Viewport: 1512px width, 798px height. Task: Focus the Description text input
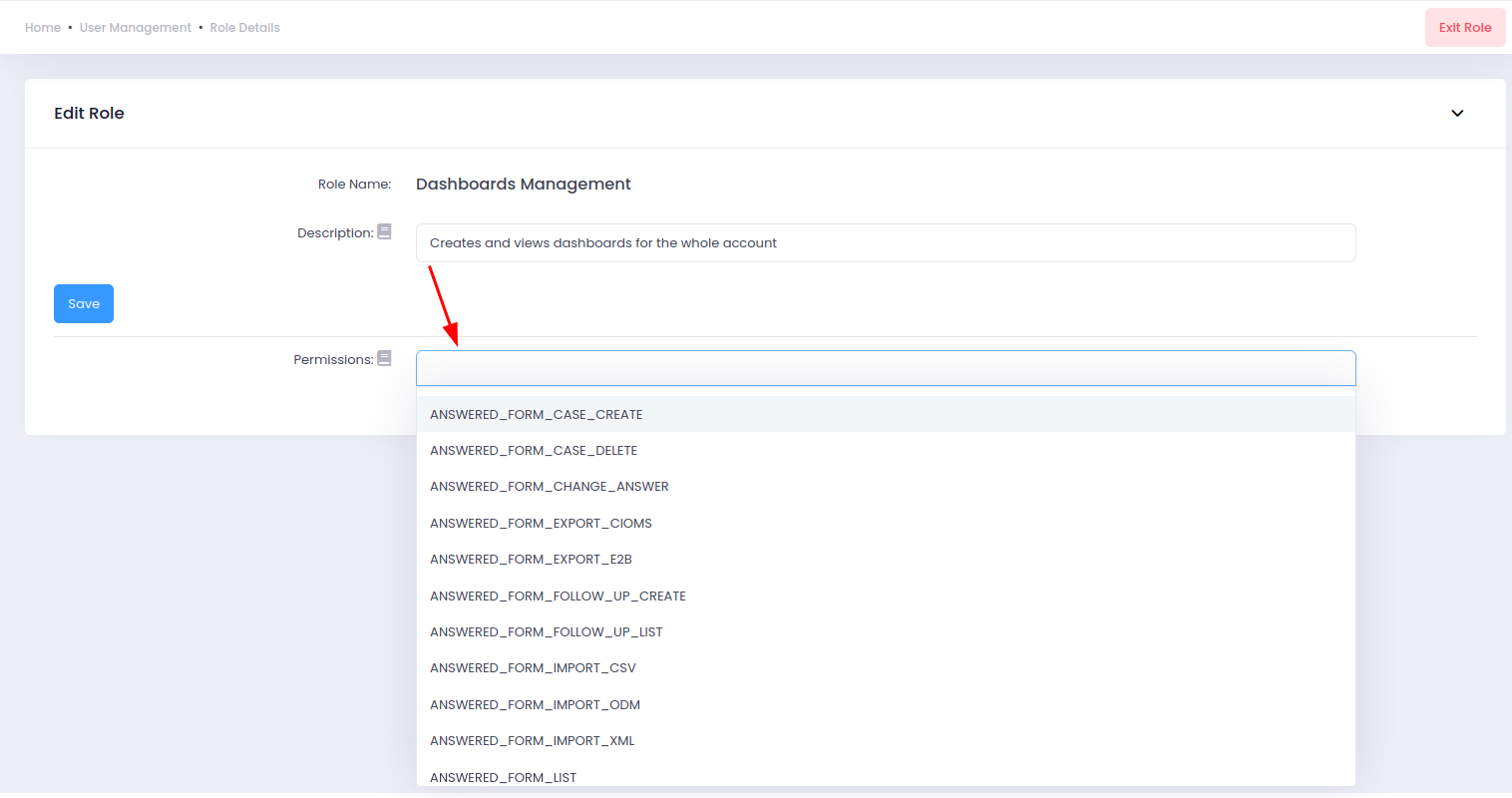coord(886,243)
